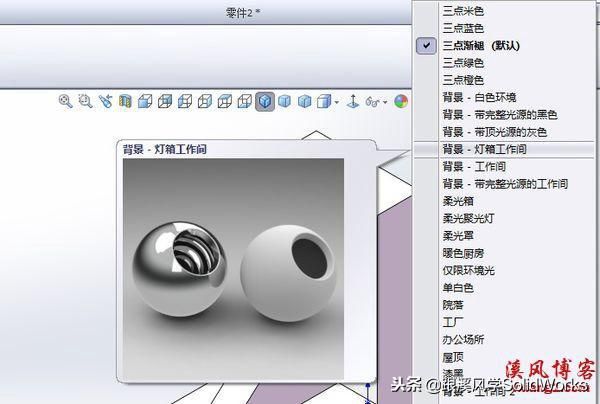Viewport: 600px width, 404px height.
Task: Choose 背景 - 带完整光源的工作间
Action: 504,184
